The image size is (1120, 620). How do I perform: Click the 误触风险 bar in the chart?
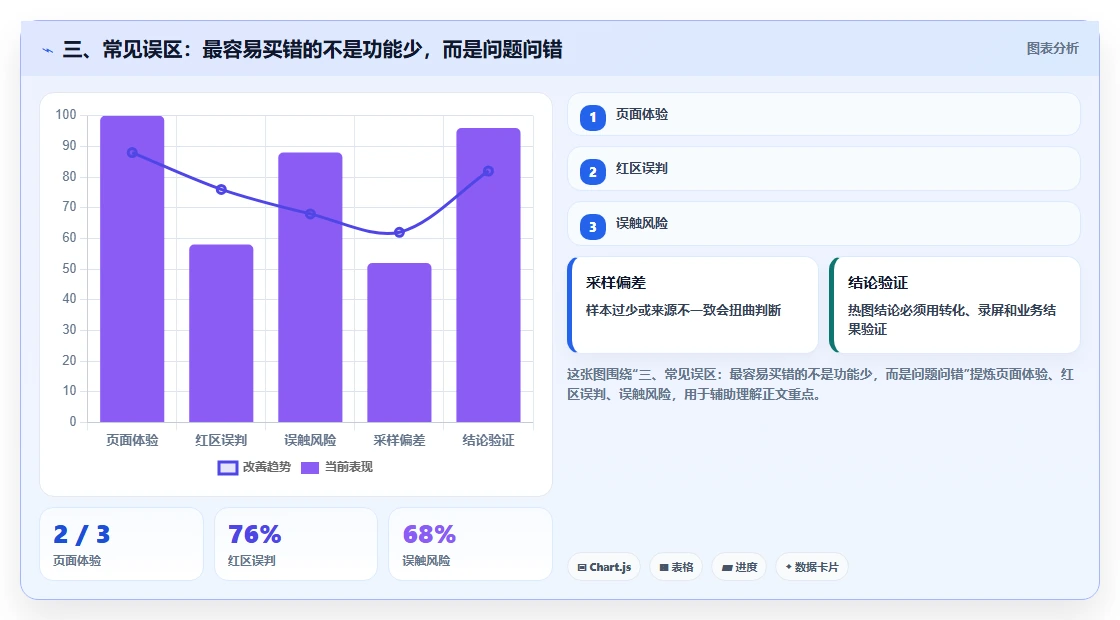coord(310,287)
